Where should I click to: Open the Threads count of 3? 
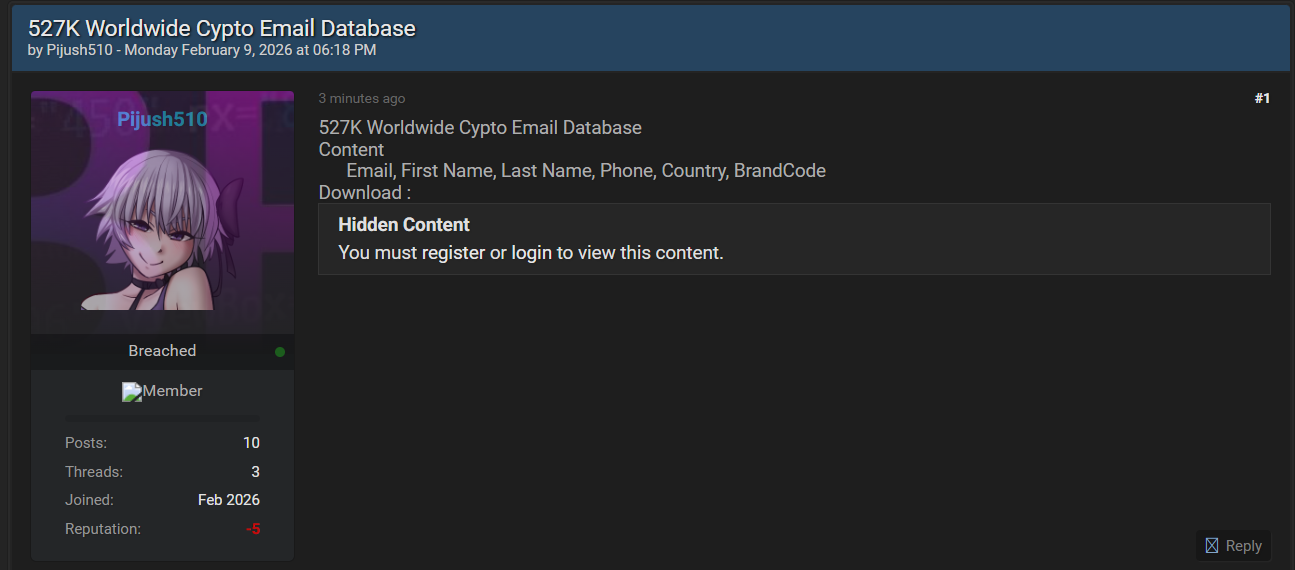[255, 472]
